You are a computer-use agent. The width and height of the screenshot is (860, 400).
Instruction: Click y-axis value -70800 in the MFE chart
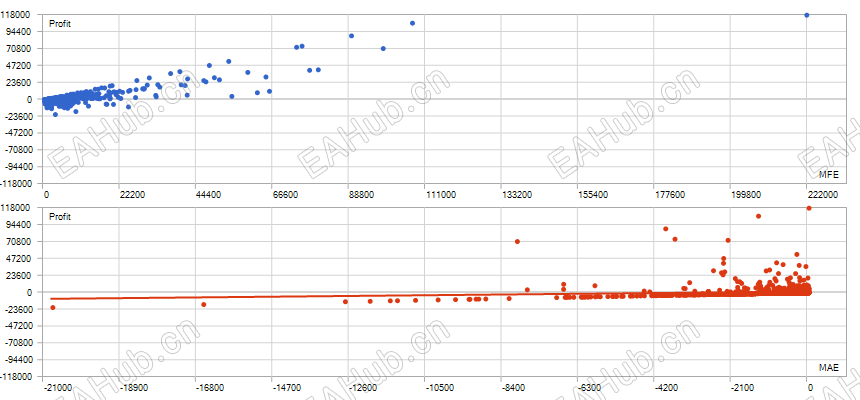(20, 149)
